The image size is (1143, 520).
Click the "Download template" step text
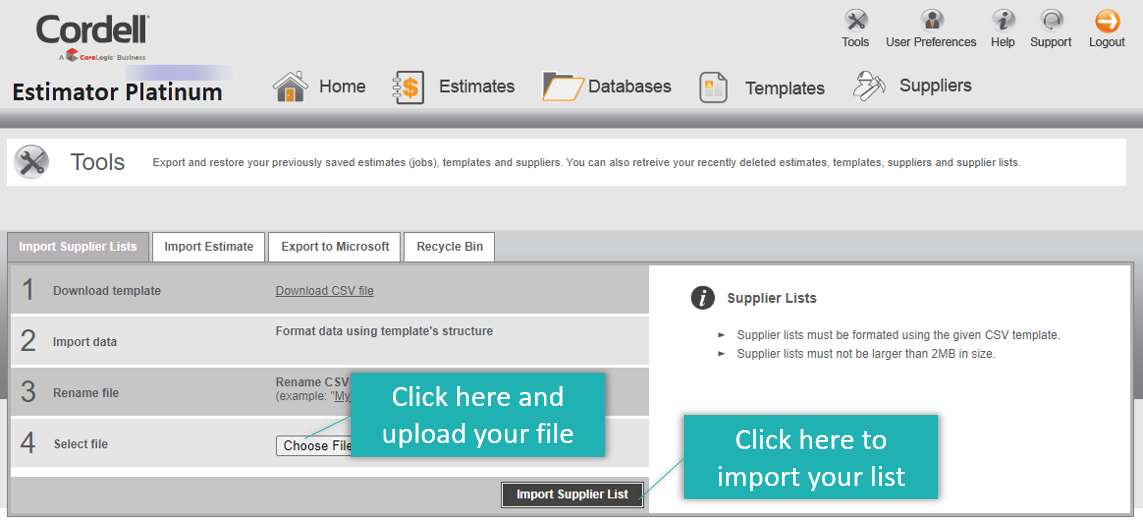tap(107, 290)
